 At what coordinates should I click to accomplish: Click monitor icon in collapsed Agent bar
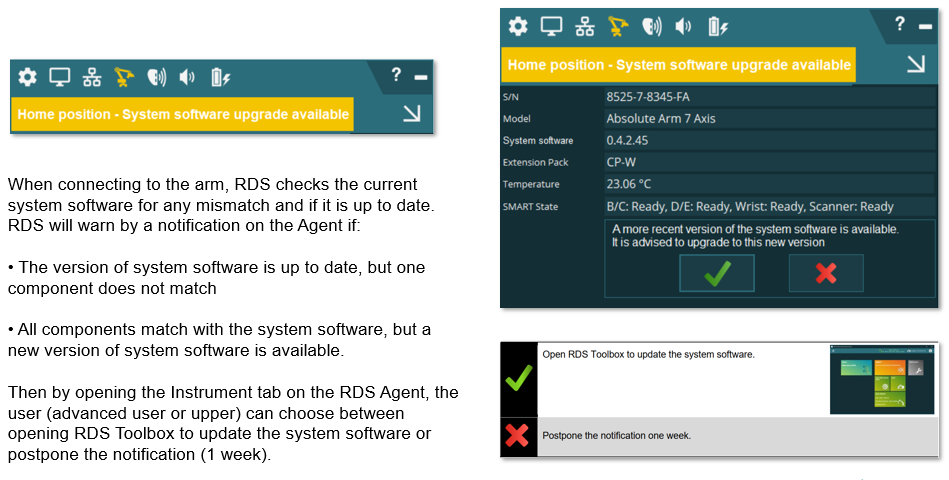point(60,77)
